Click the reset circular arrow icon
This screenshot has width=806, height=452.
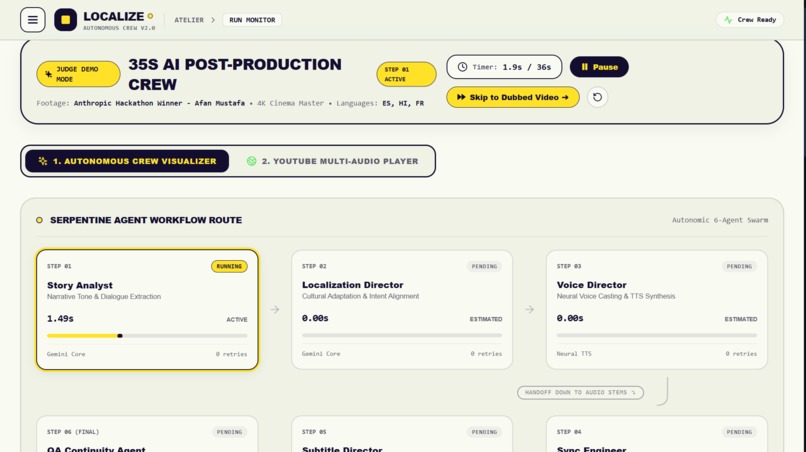click(597, 97)
